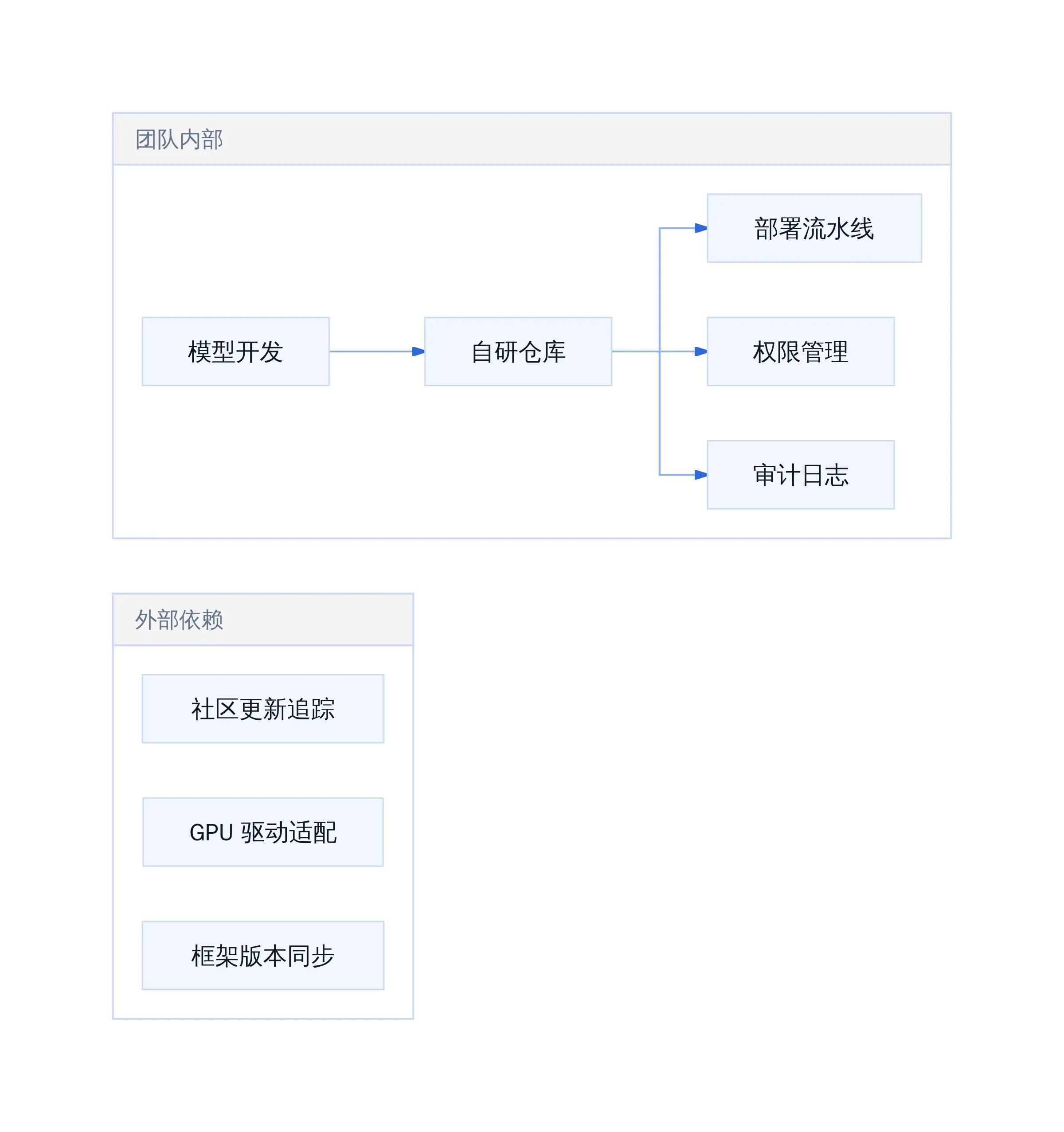Select the arrowhead entering 权限管理
Image resolution: width=1064 pixels, height=1132 pixels.
pyautogui.click(x=700, y=351)
